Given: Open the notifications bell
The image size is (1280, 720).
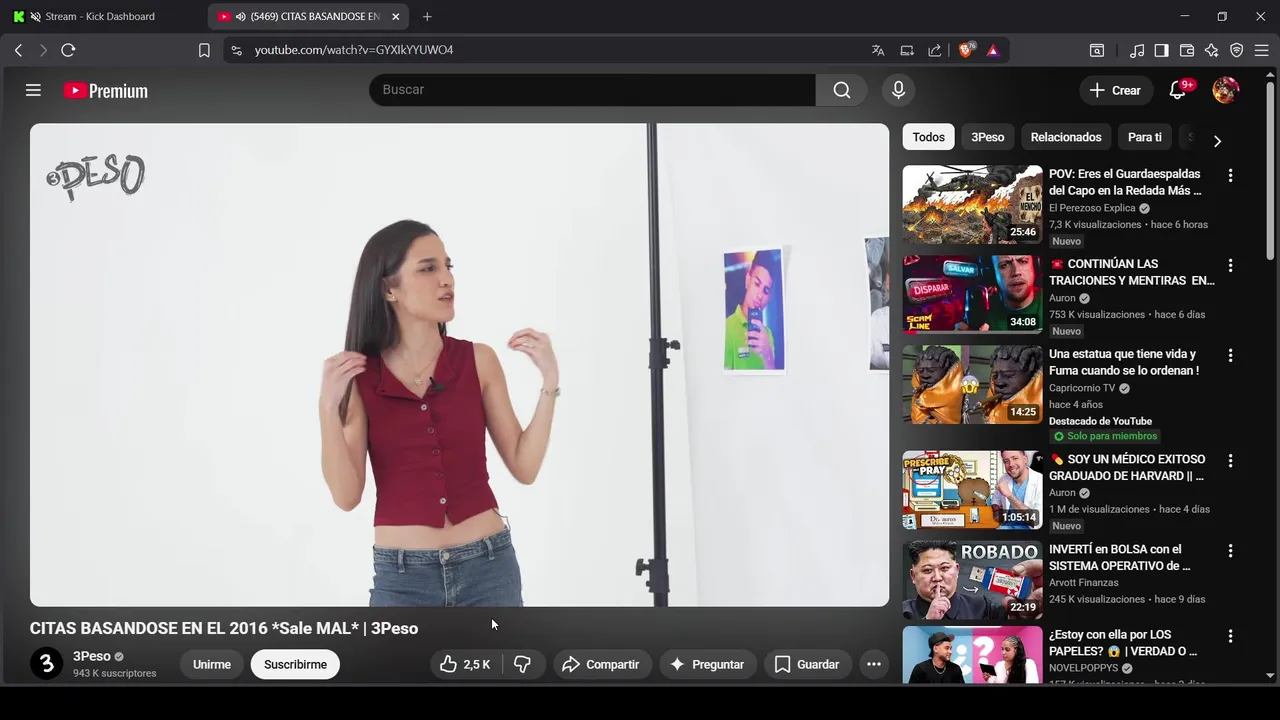Looking at the screenshot, I should coord(1178,90).
